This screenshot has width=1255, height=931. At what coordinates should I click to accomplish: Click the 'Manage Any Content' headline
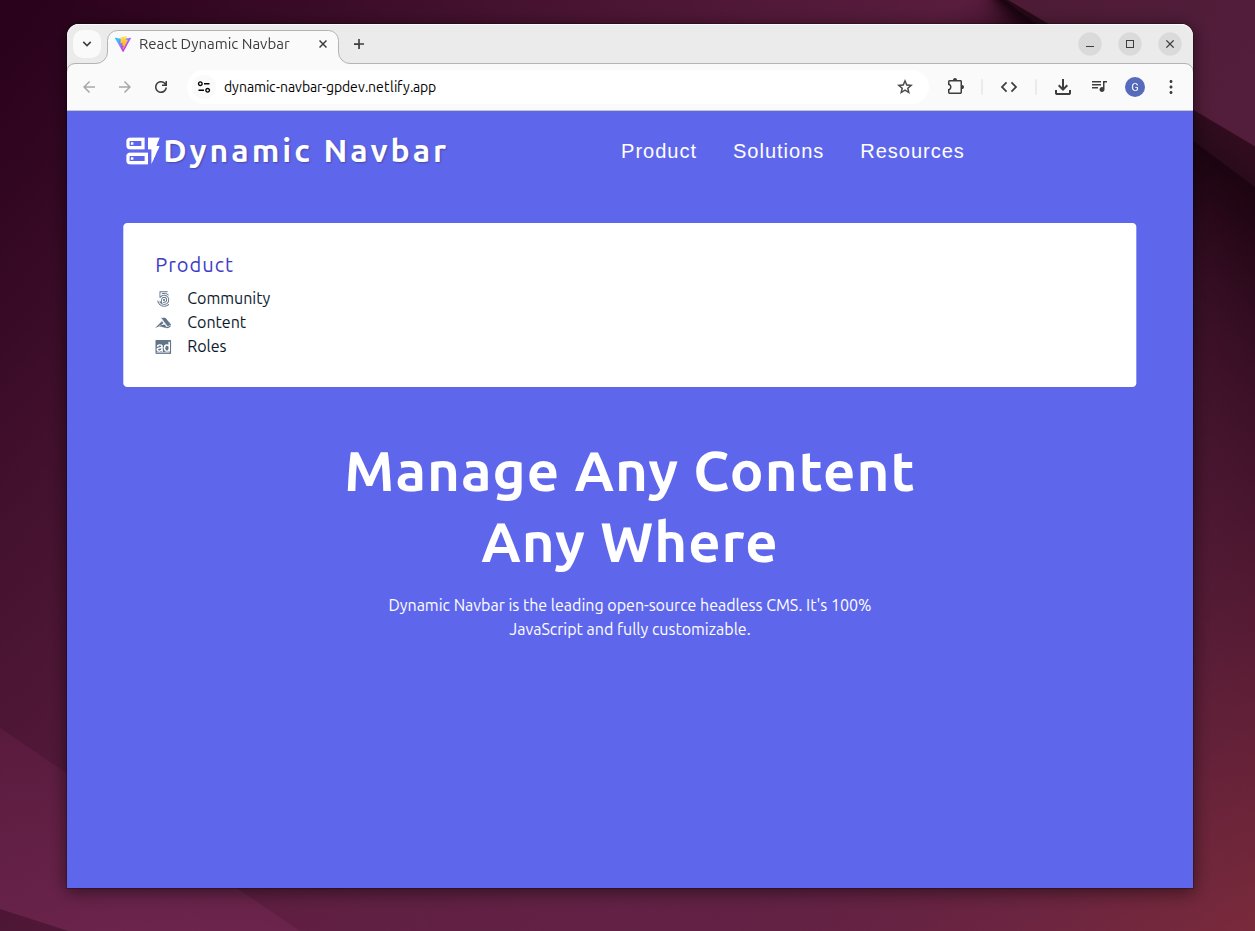click(x=629, y=471)
